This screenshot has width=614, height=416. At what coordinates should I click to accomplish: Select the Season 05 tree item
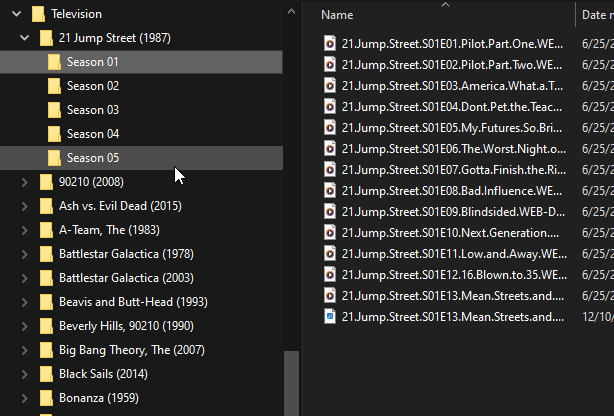[141, 158]
